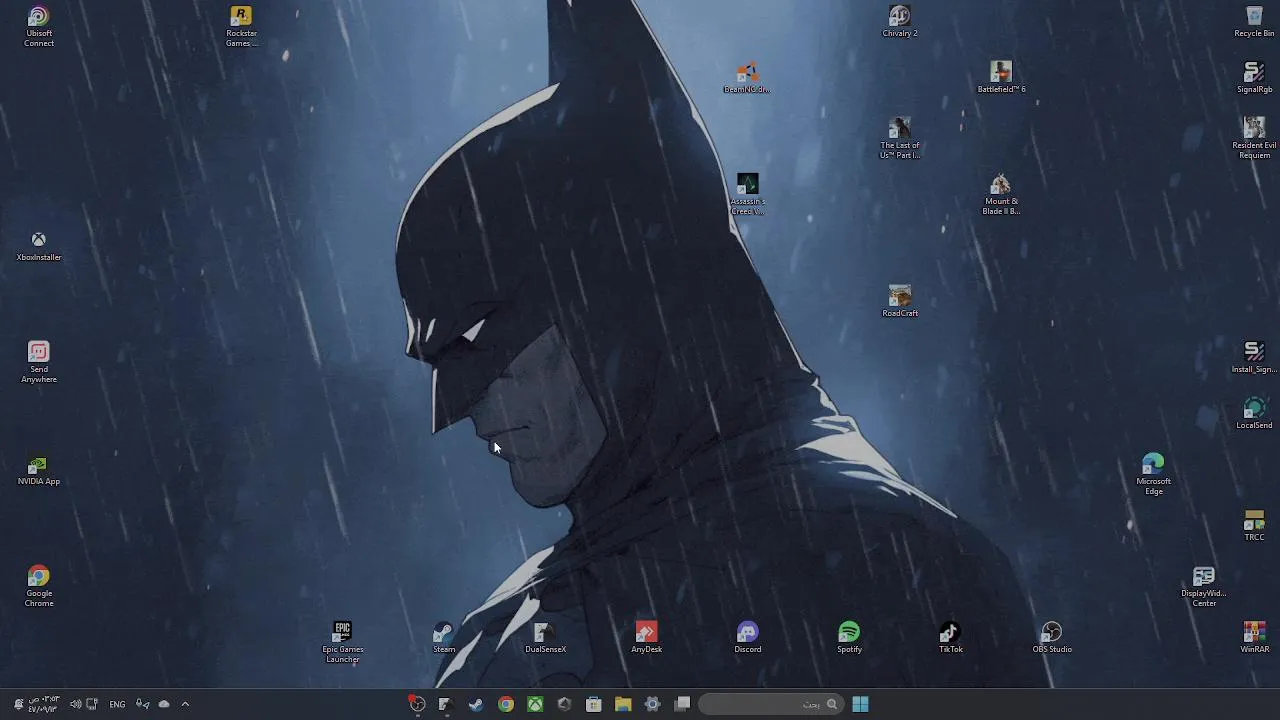
Task: Click the Microsoft Store taskbar icon
Action: (x=593, y=704)
